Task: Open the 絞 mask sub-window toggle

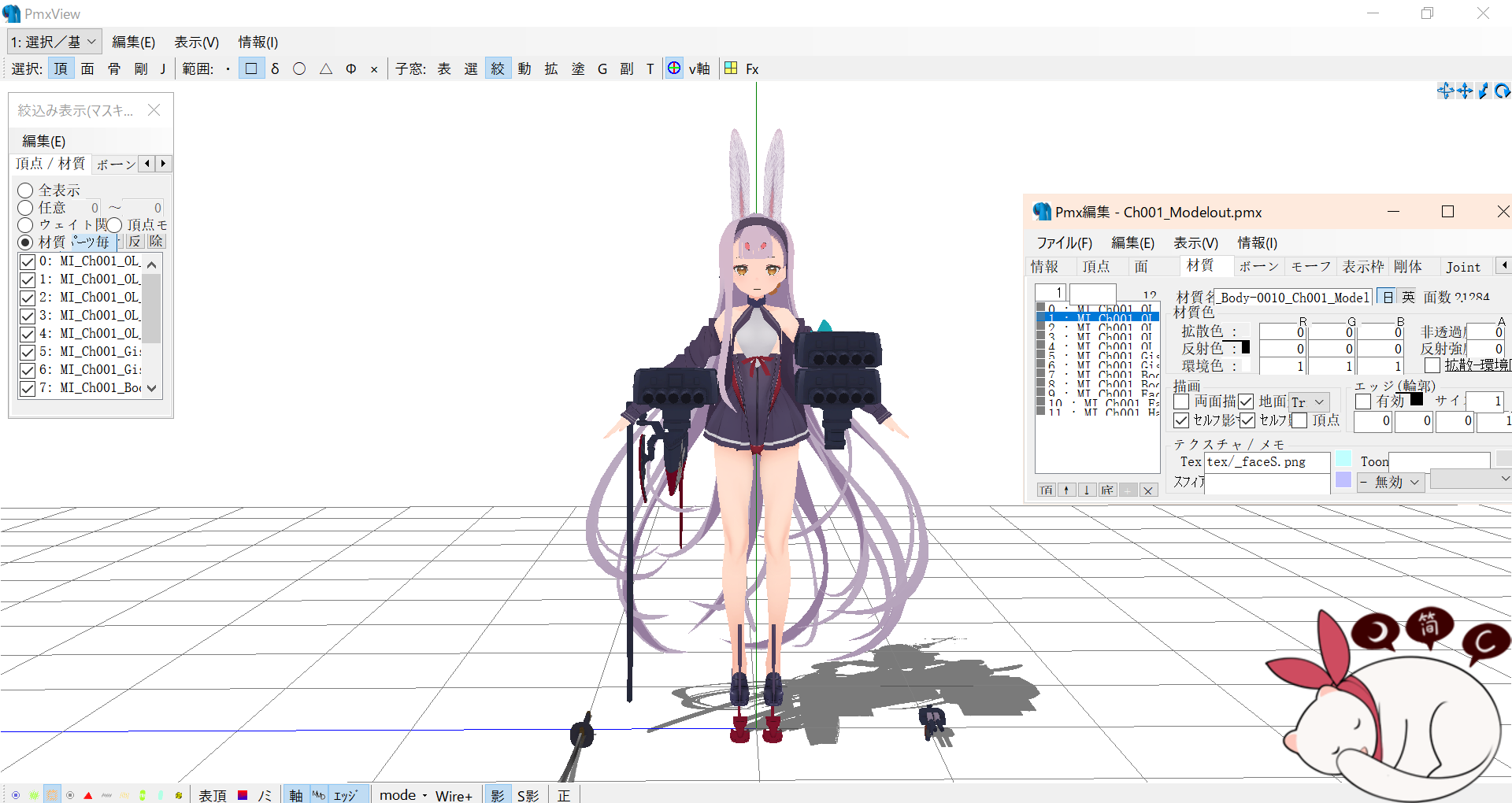Action: tap(498, 69)
